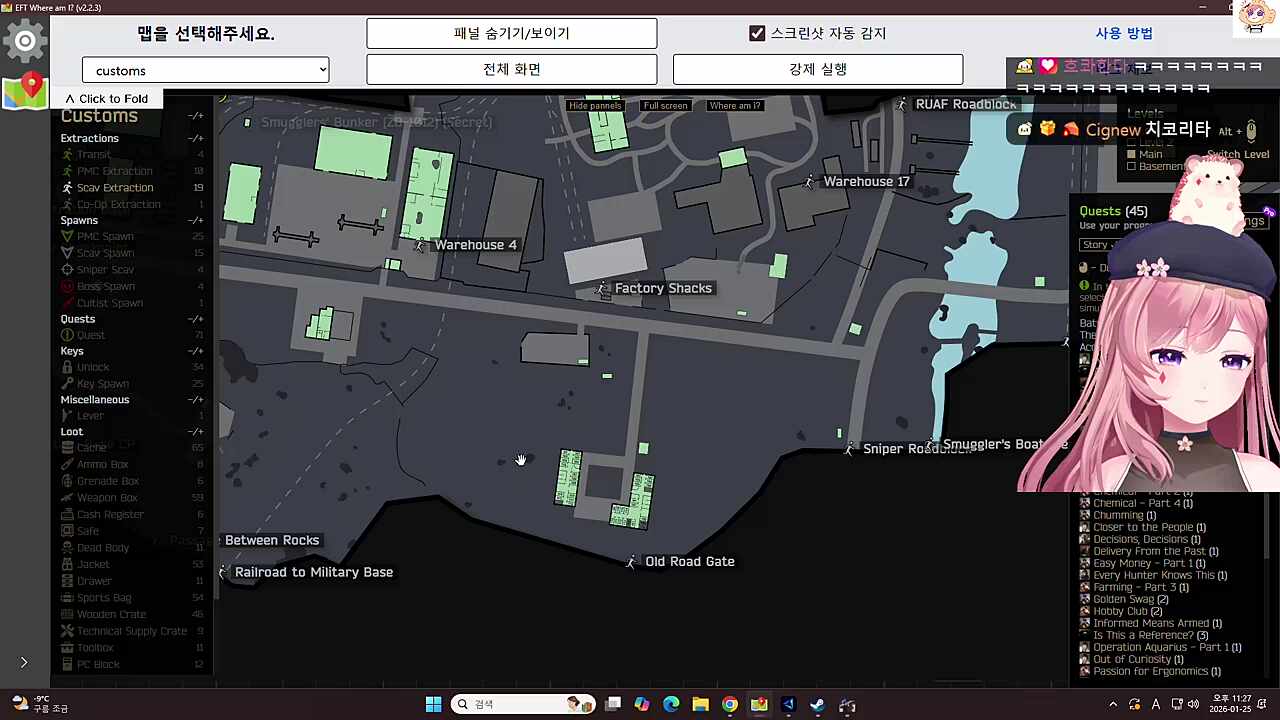Collapse the Spawns section toggle
The width and height of the screenshot is (1280, 720).
[196, 220]
